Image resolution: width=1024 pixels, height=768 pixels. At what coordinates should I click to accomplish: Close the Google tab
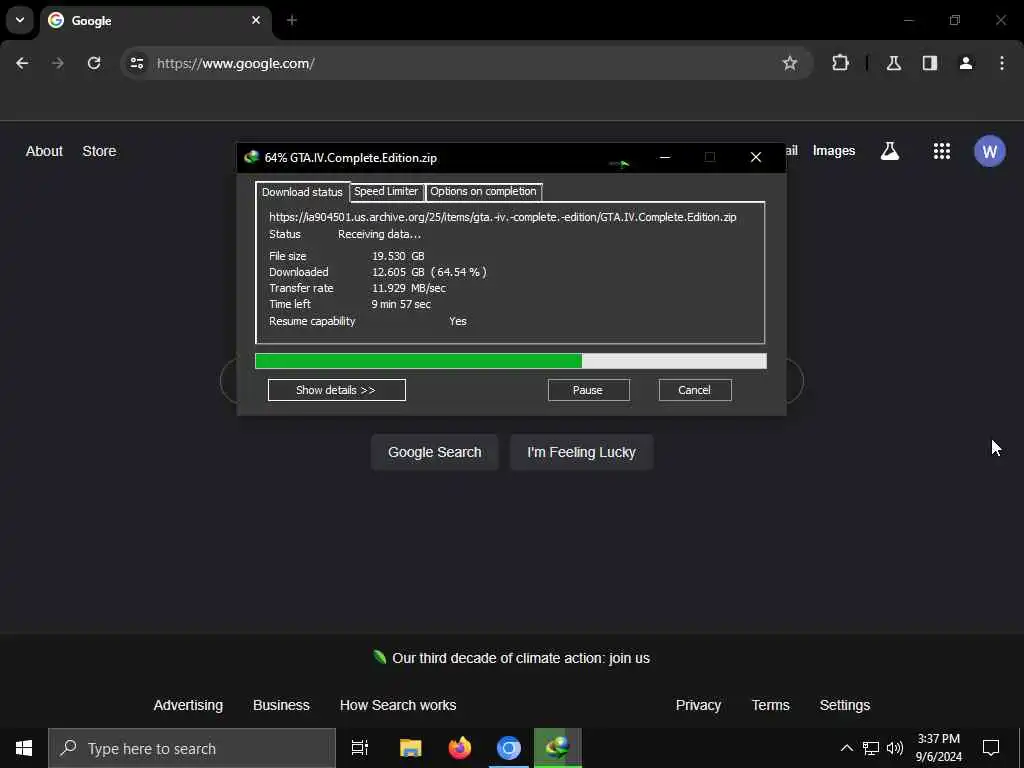[256, 20]
